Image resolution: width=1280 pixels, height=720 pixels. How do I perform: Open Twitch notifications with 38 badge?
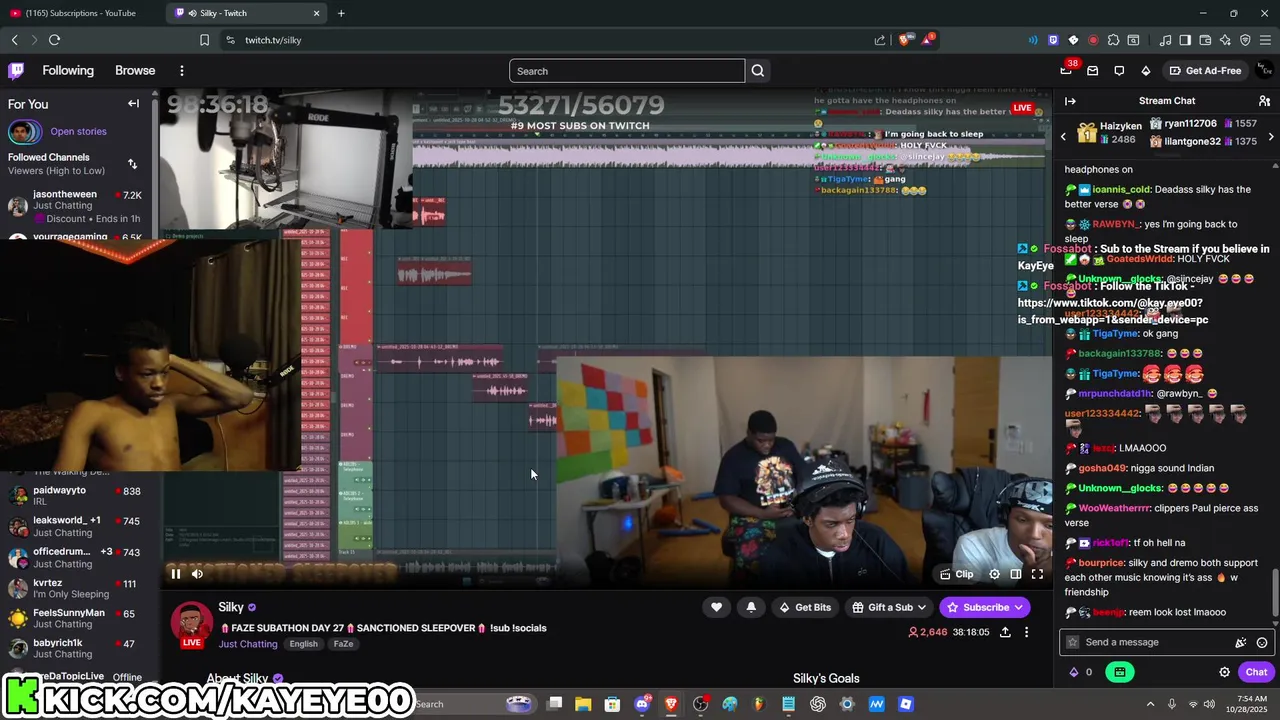[1066, 70]
